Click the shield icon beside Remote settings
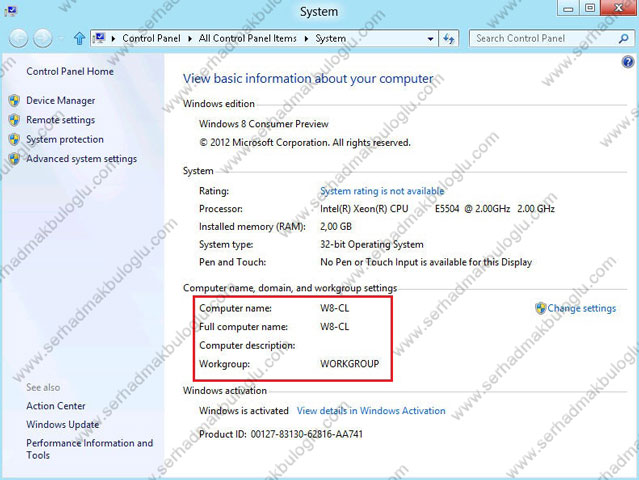The width and height of the screenshot is (639, 480). 14,120
